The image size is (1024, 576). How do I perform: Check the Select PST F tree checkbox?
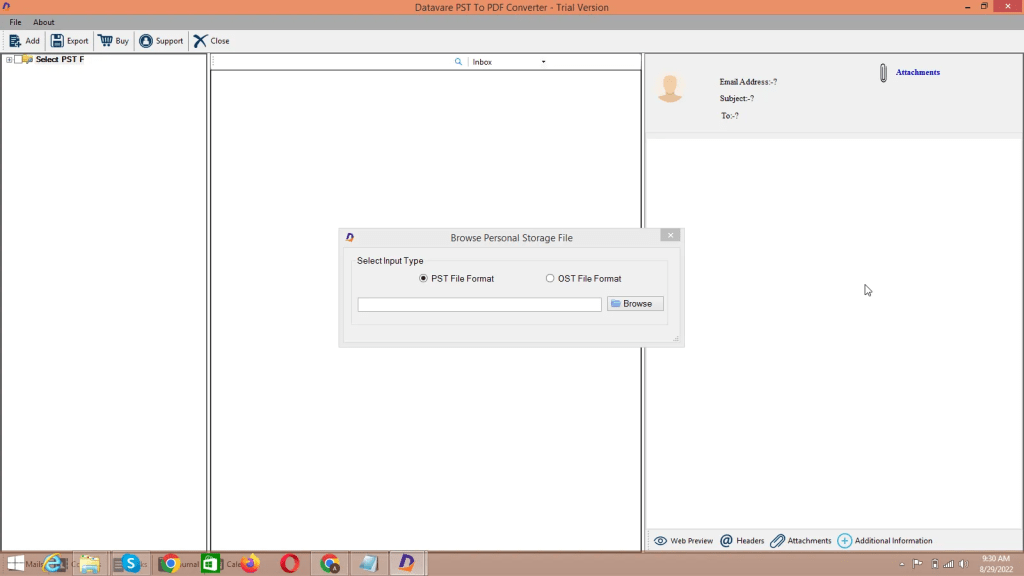pos(18,60)
